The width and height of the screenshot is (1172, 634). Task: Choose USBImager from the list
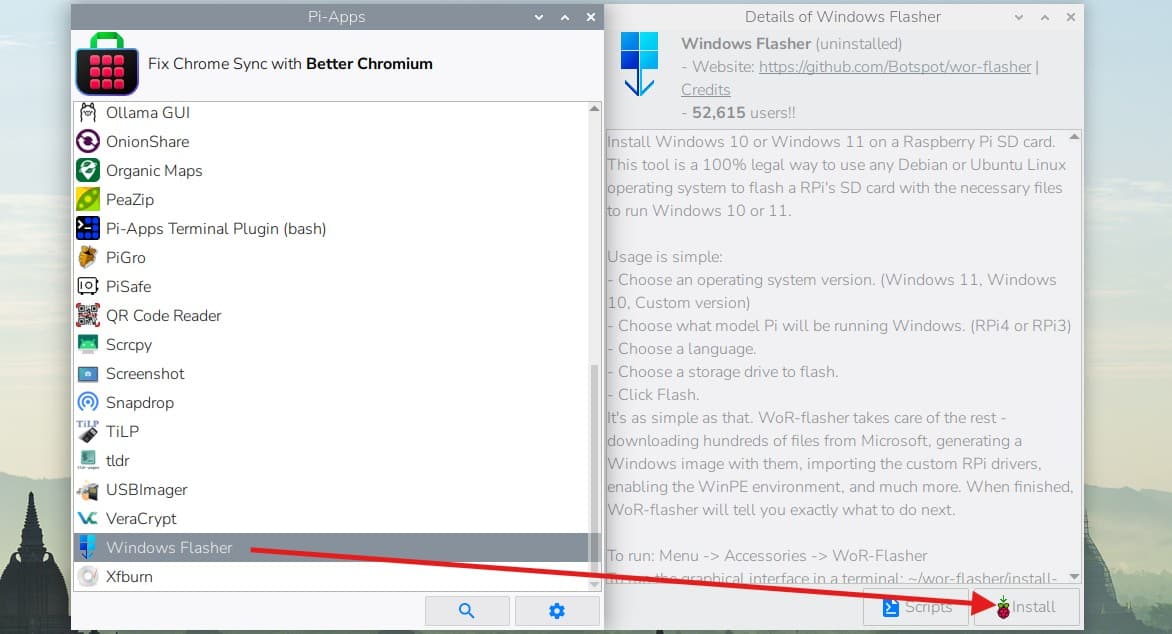pyautogui.click(x=146, y=489)
